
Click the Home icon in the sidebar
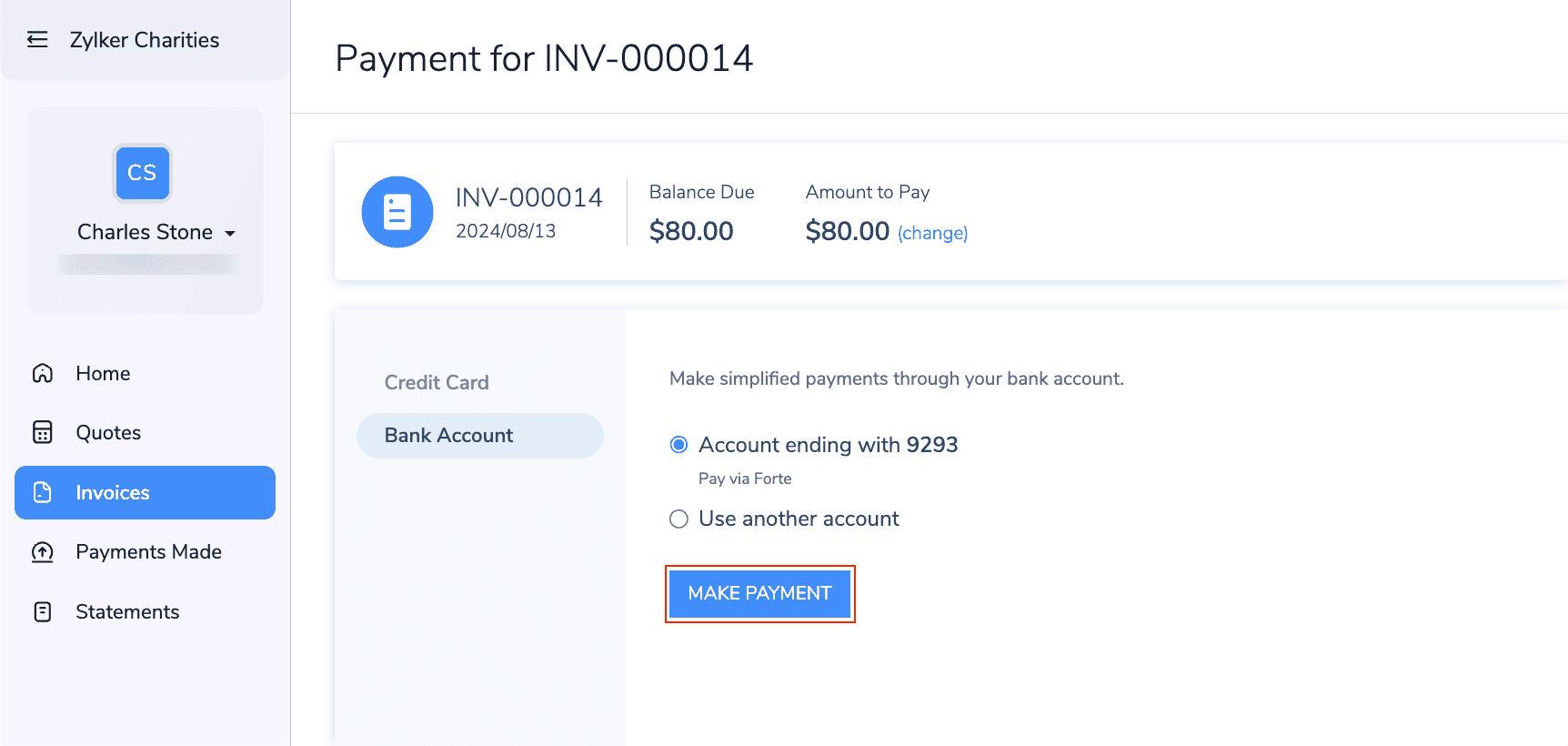[43, 373]
